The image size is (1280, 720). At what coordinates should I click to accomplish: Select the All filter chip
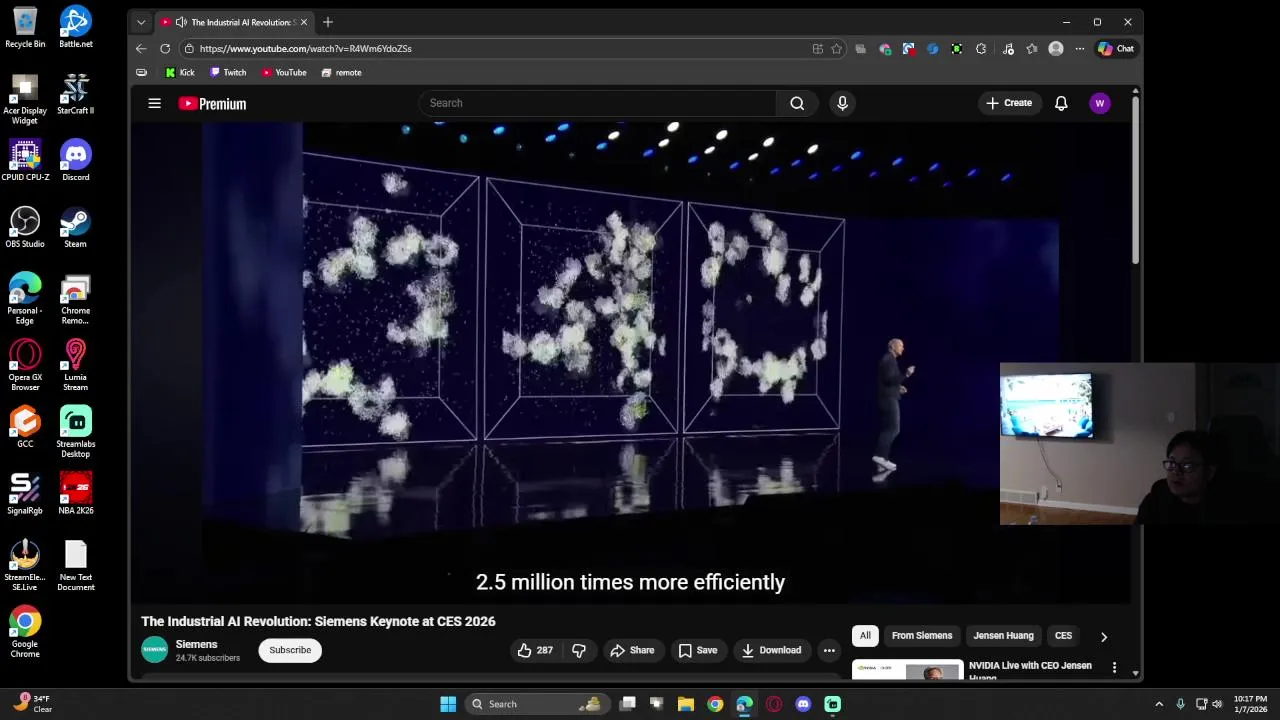pos(865,636)
